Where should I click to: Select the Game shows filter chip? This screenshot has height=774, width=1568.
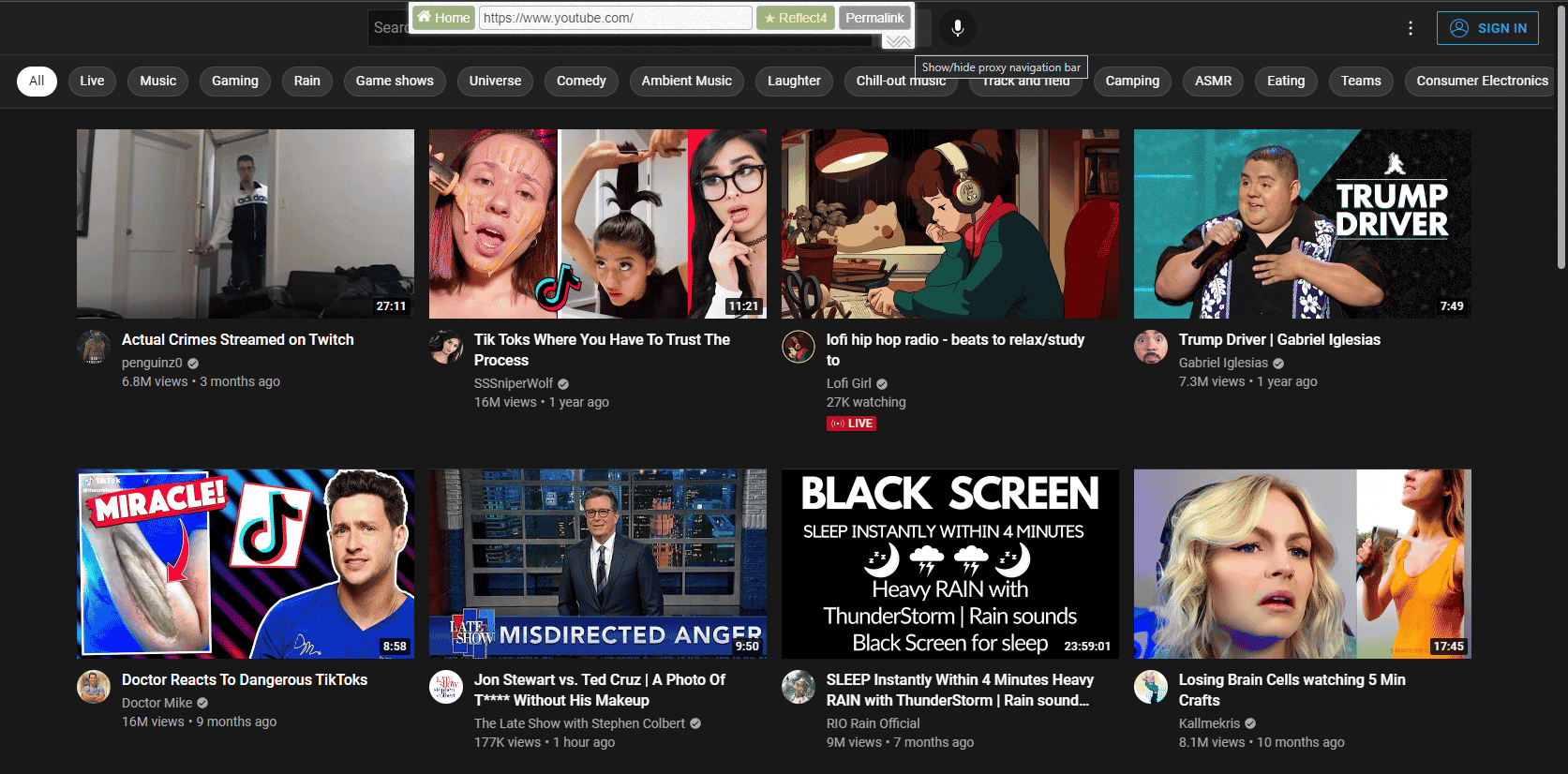point(395,81)
